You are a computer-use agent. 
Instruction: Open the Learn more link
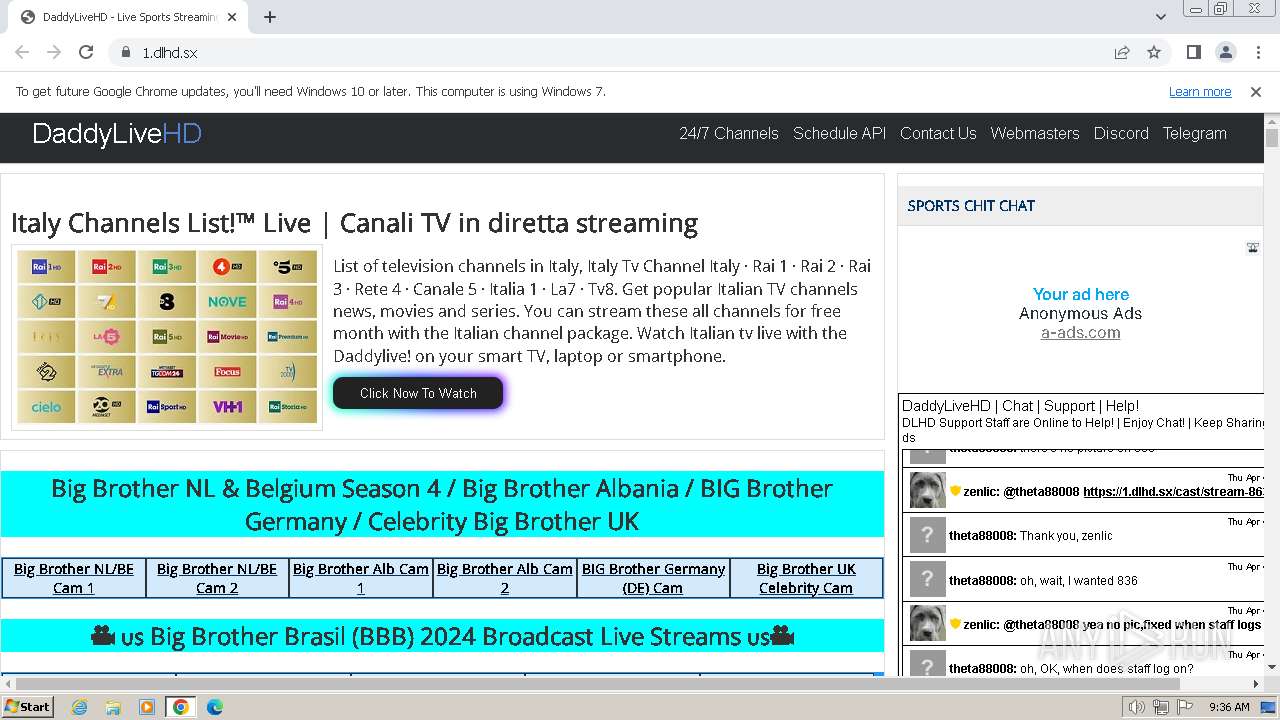(x=1200, y=92)
